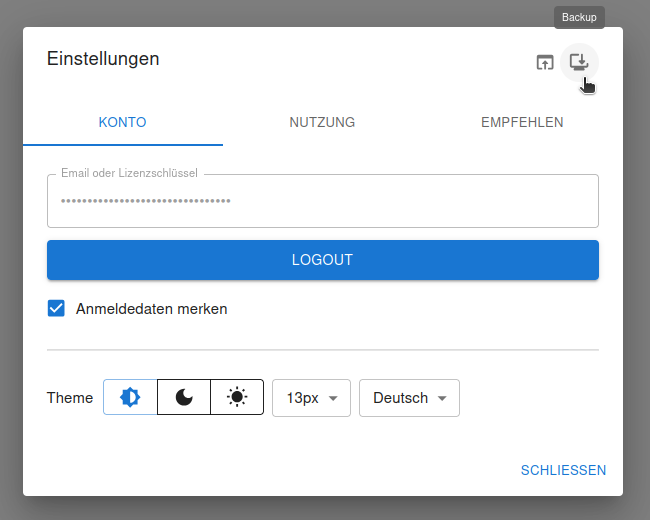Screen dimensions: 650x520
Task: Uncheck the Anmeldedaten merken checkbox
Action: [x=57, y=309]
